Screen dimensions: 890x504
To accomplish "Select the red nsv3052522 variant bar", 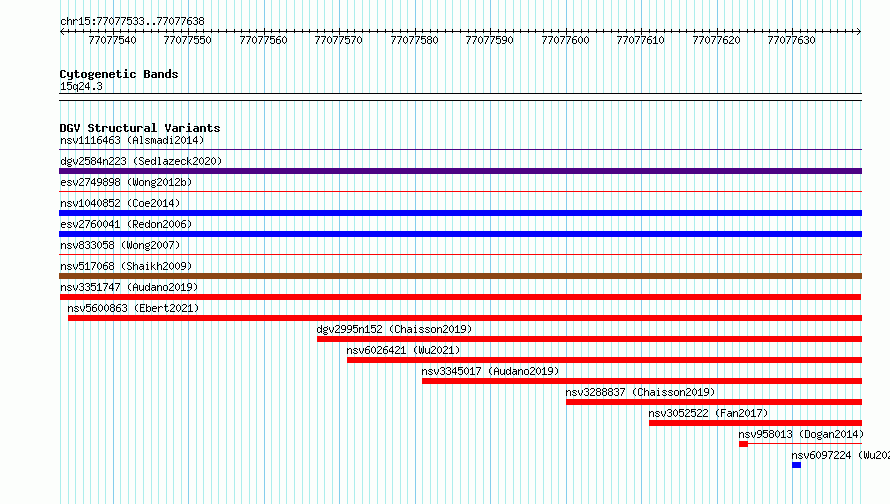I will [x=755, y=423].
